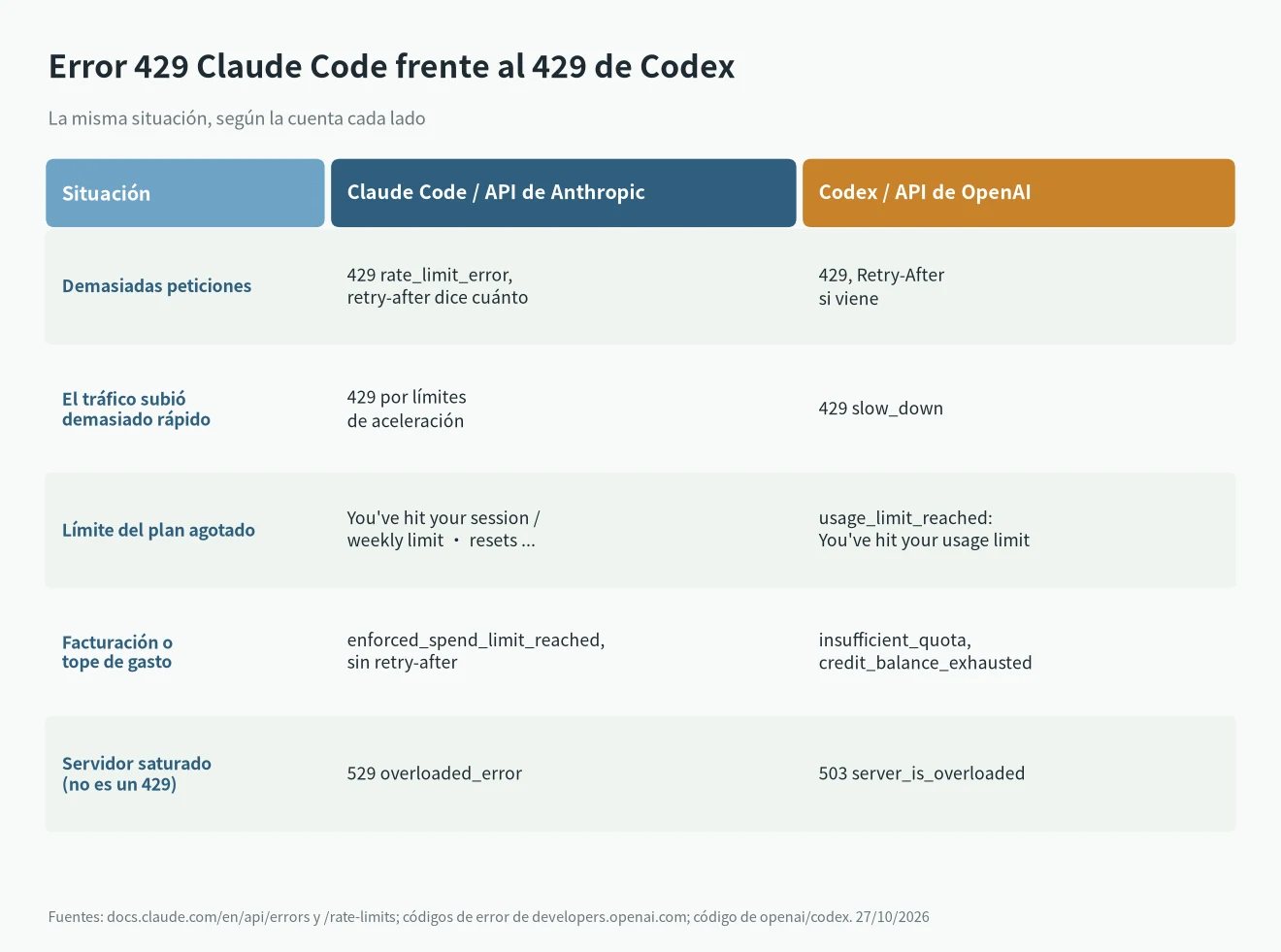Click subtitle 'La misma situación, según la cuenta cada lado'
Image resolution: width=1281 pixels, height=952 pixels.
(x=237, y=118)
